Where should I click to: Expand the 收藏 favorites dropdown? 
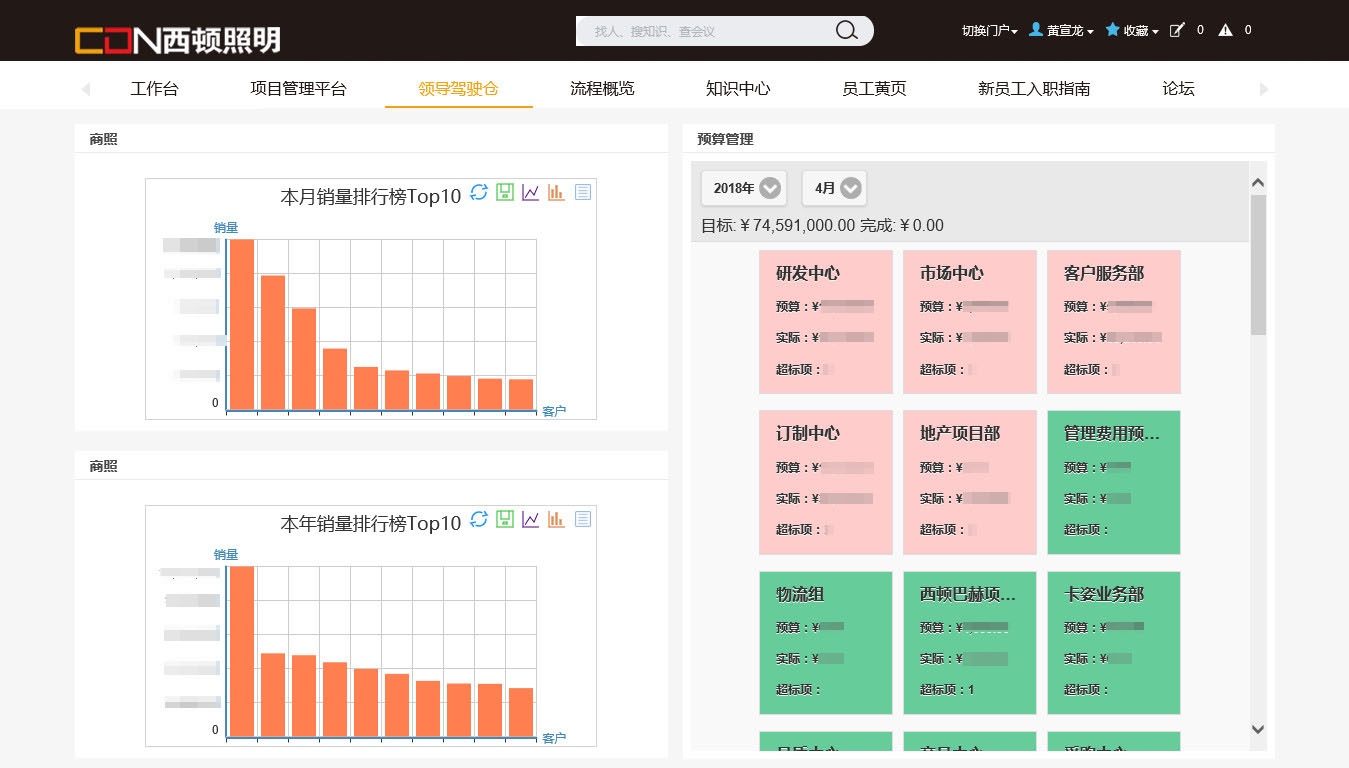pos(1132,31)
